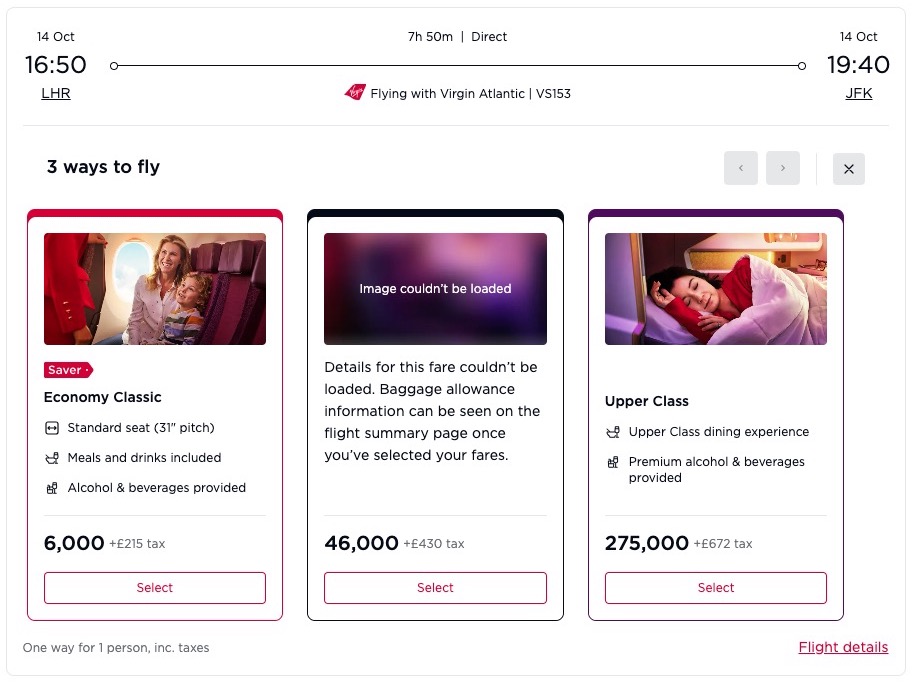The width and height of the screenshot is (912, 684).
Task: Click the standard seat pitch icon
Action: tap(53, 428)
